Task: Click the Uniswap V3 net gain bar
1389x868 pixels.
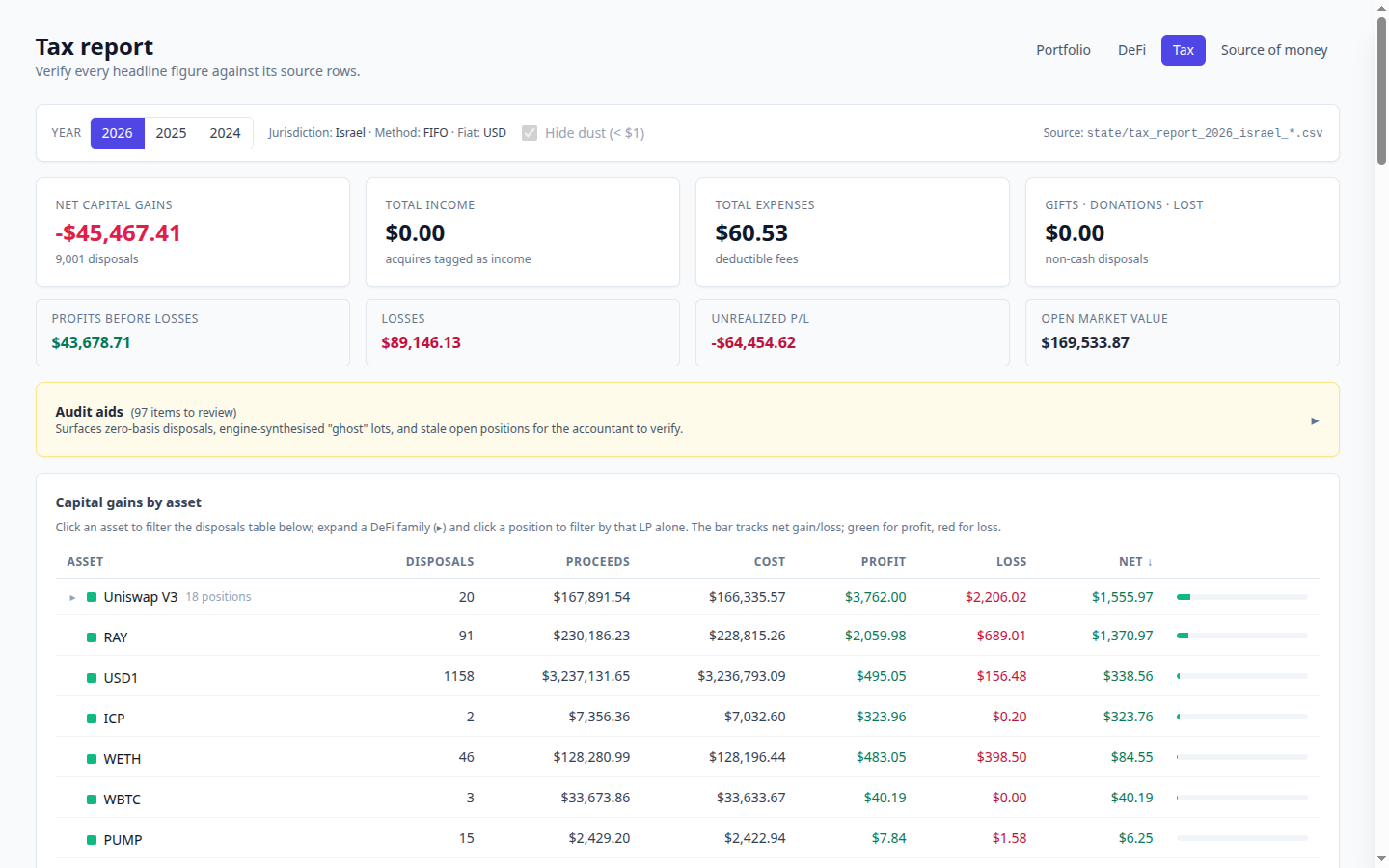Action: (1242, 597)
